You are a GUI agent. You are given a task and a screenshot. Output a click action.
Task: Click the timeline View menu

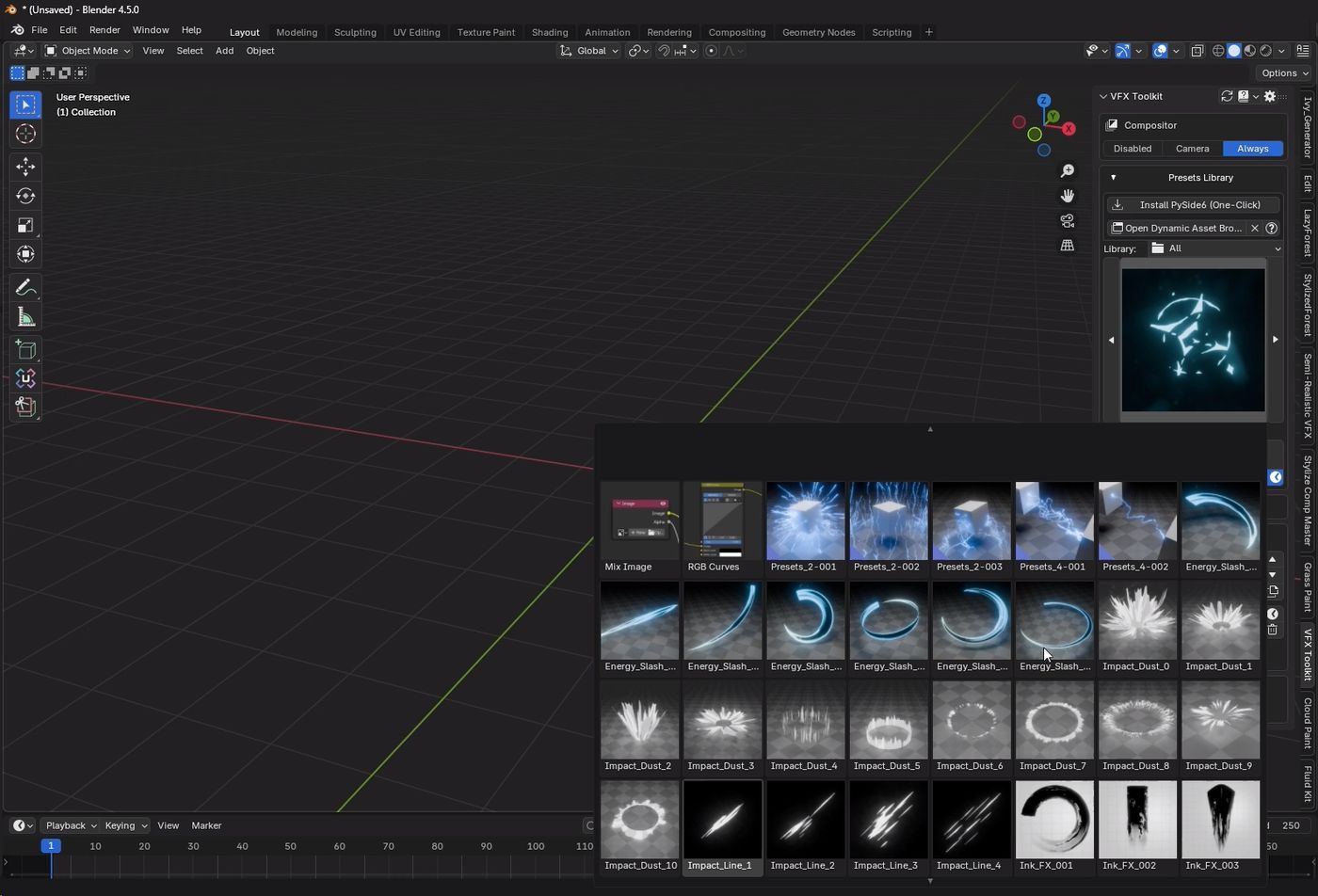168,825
